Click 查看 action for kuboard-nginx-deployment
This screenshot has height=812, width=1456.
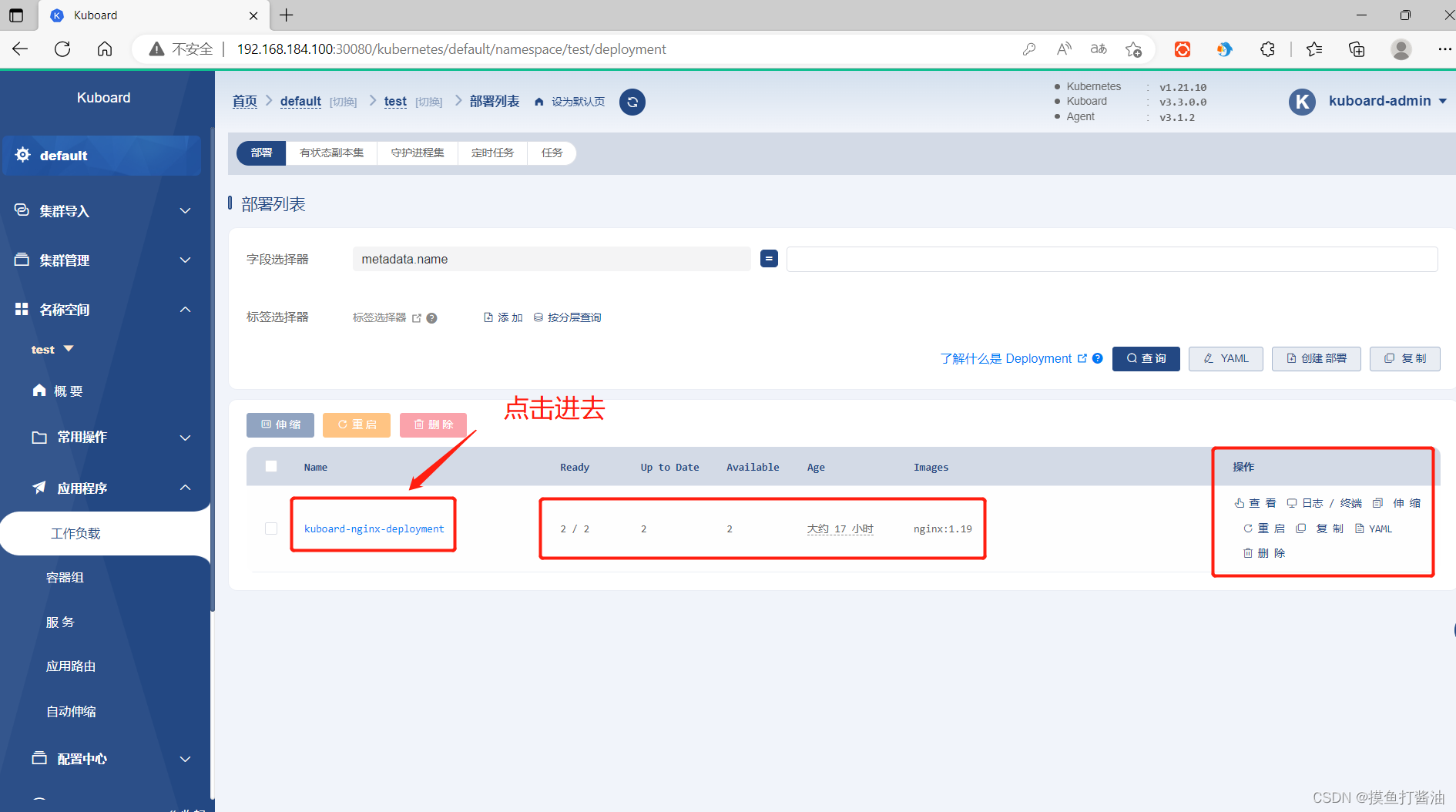coord(1255,503)
